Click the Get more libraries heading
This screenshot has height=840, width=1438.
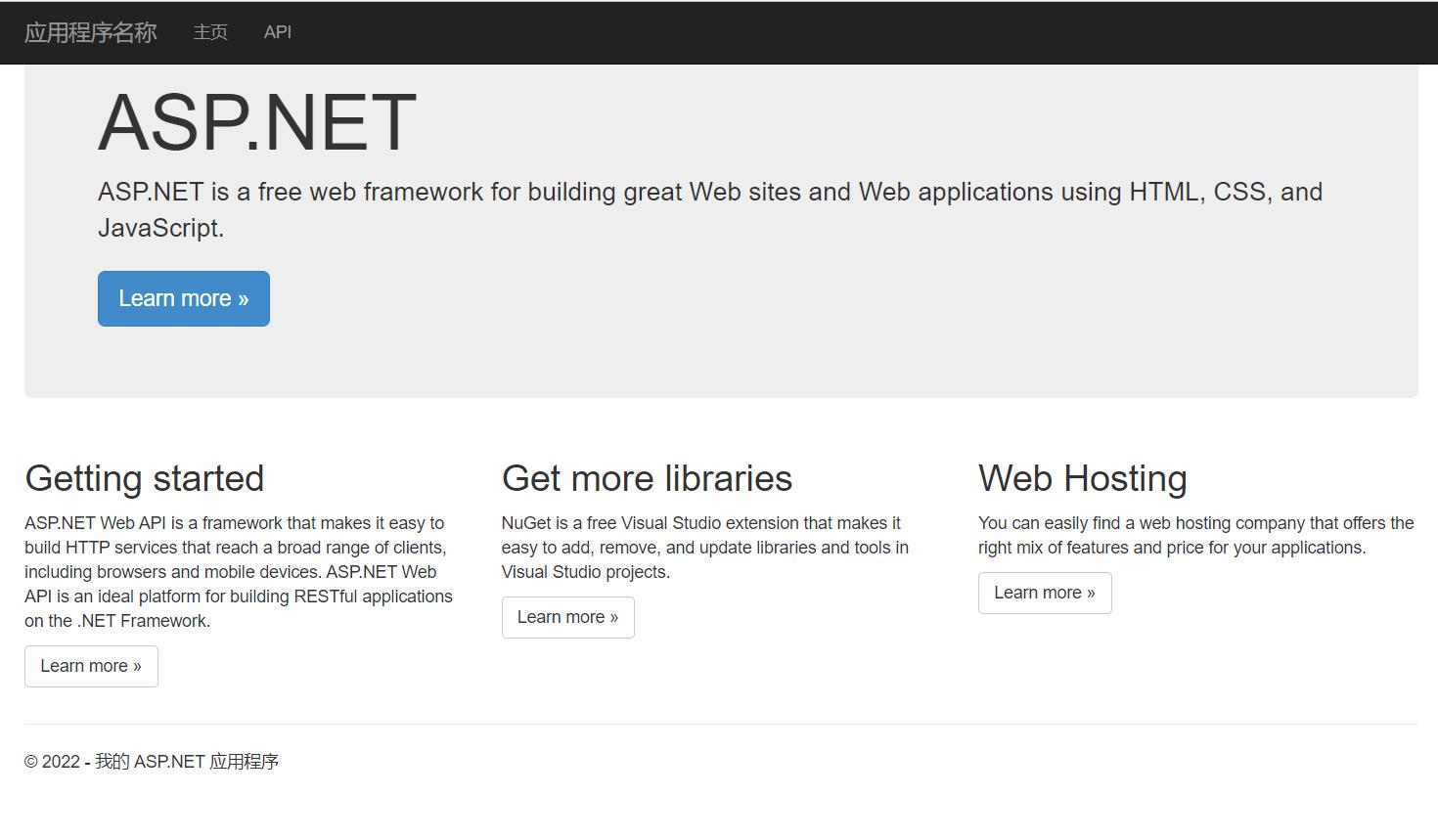point(647,478)
